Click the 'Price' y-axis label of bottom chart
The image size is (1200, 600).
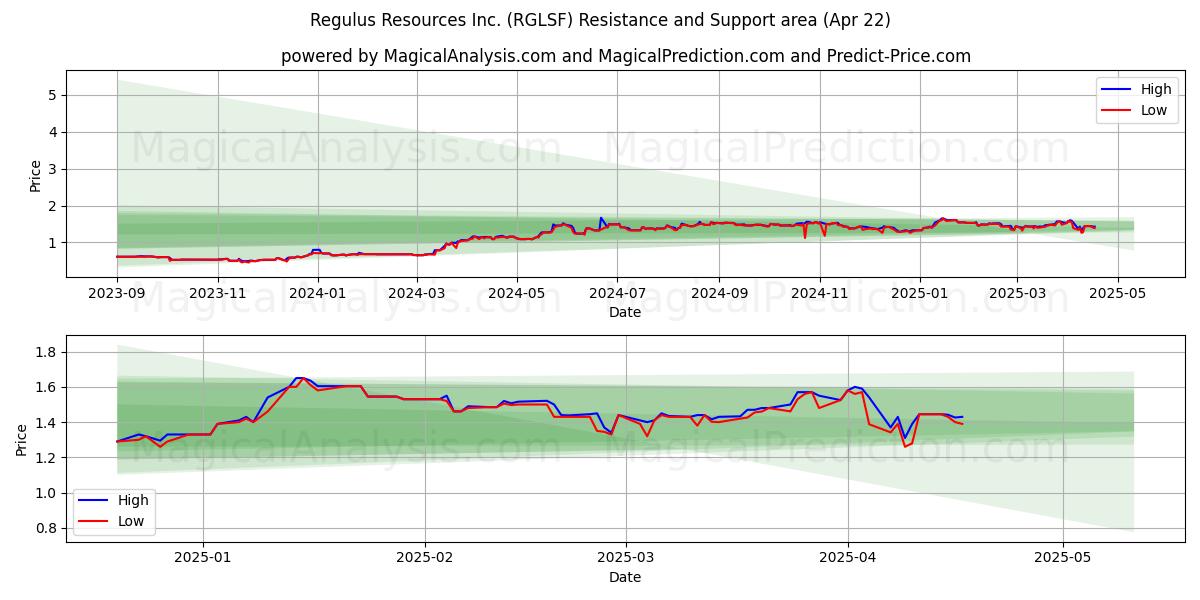click(x=22, y=439)
